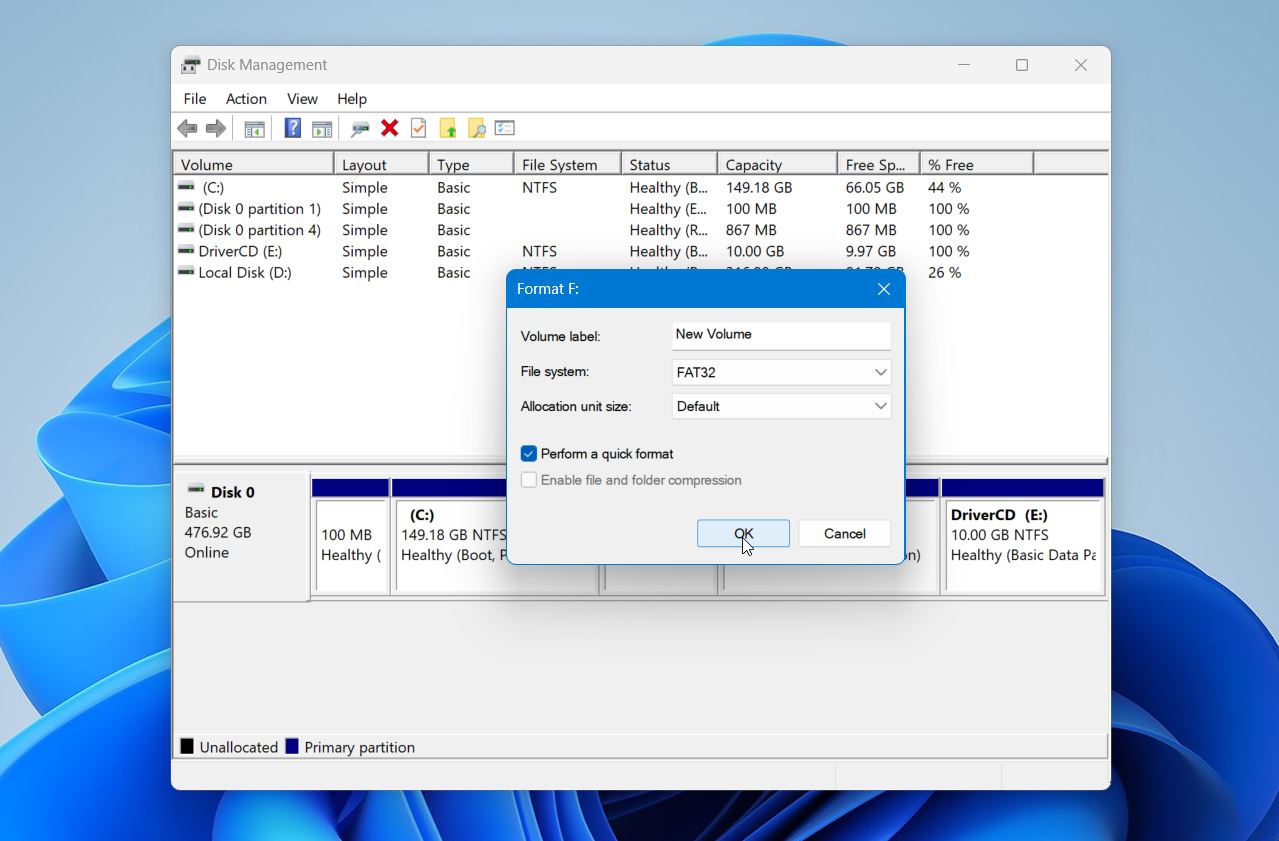Click the 9.97 GB free space cell

(871, 251)
